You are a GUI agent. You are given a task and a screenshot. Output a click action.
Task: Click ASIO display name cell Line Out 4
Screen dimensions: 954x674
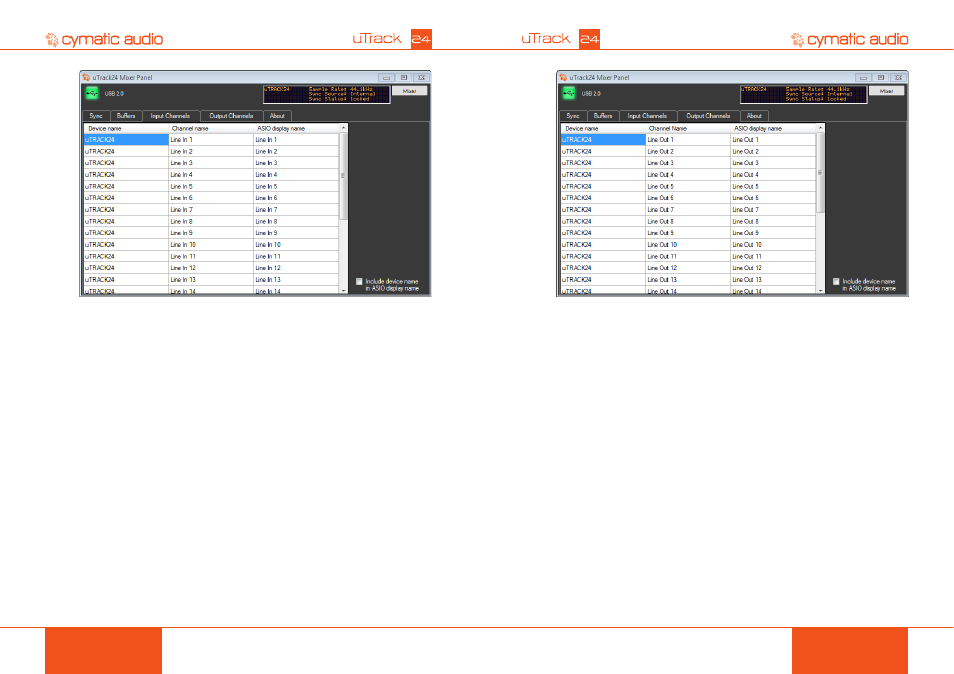[773, 175]
